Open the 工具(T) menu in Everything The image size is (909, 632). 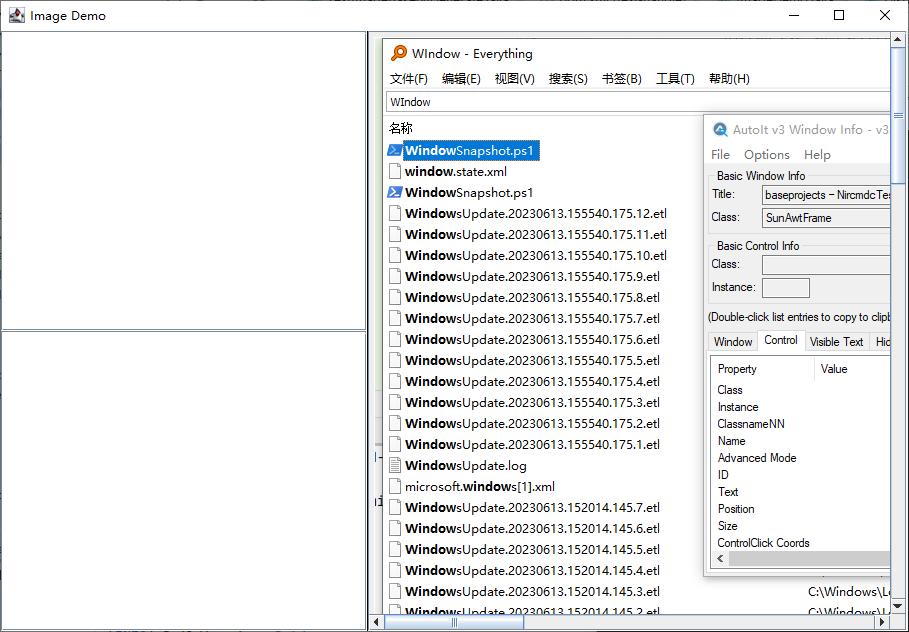(675, 78)
